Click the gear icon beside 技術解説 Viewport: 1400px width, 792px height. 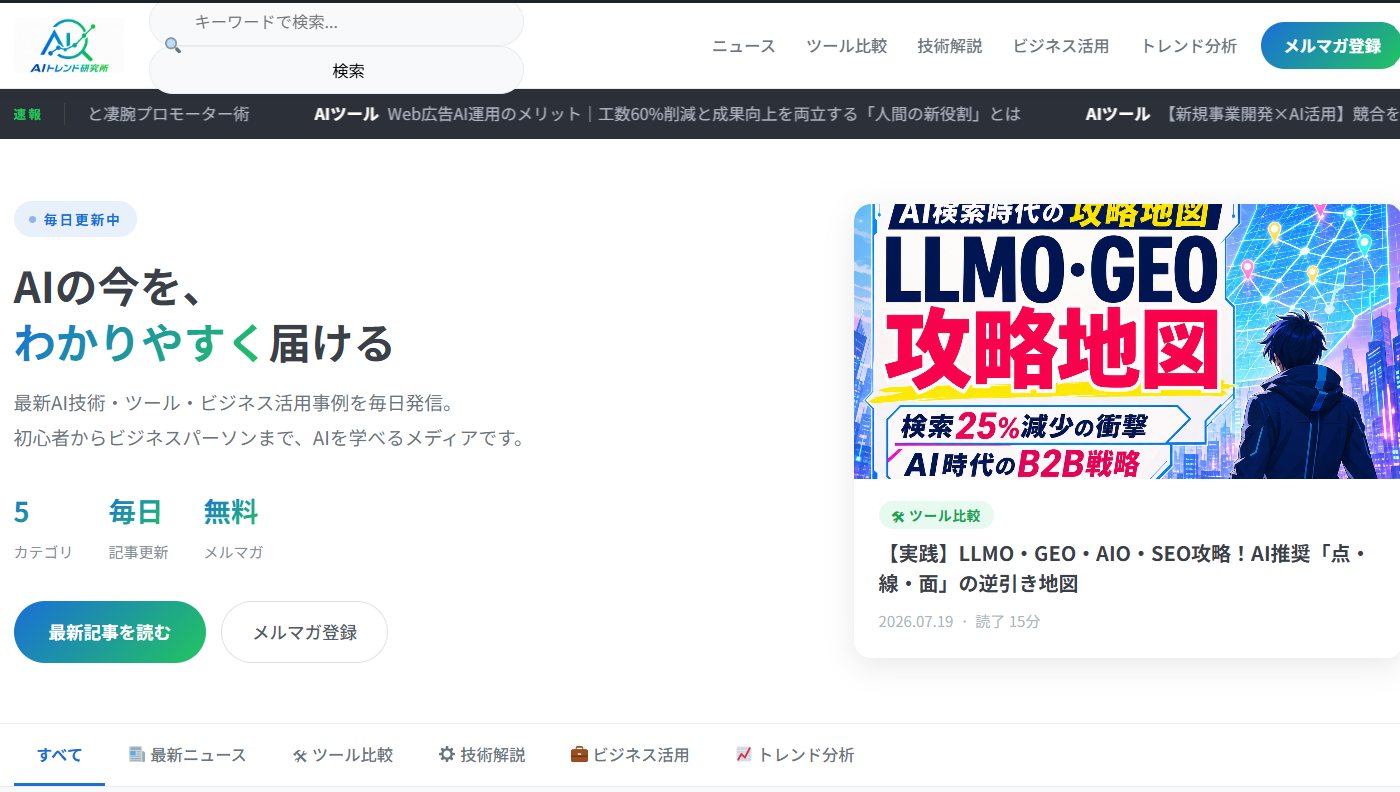pyautogui.click(x=447, y=754)
